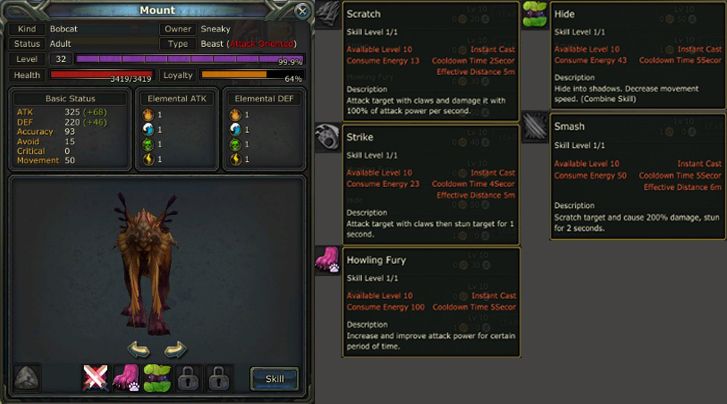Viewport: 727px width, 404px height.
Task: Click the orange Loyalty bar
Action: tap(252, 75)
